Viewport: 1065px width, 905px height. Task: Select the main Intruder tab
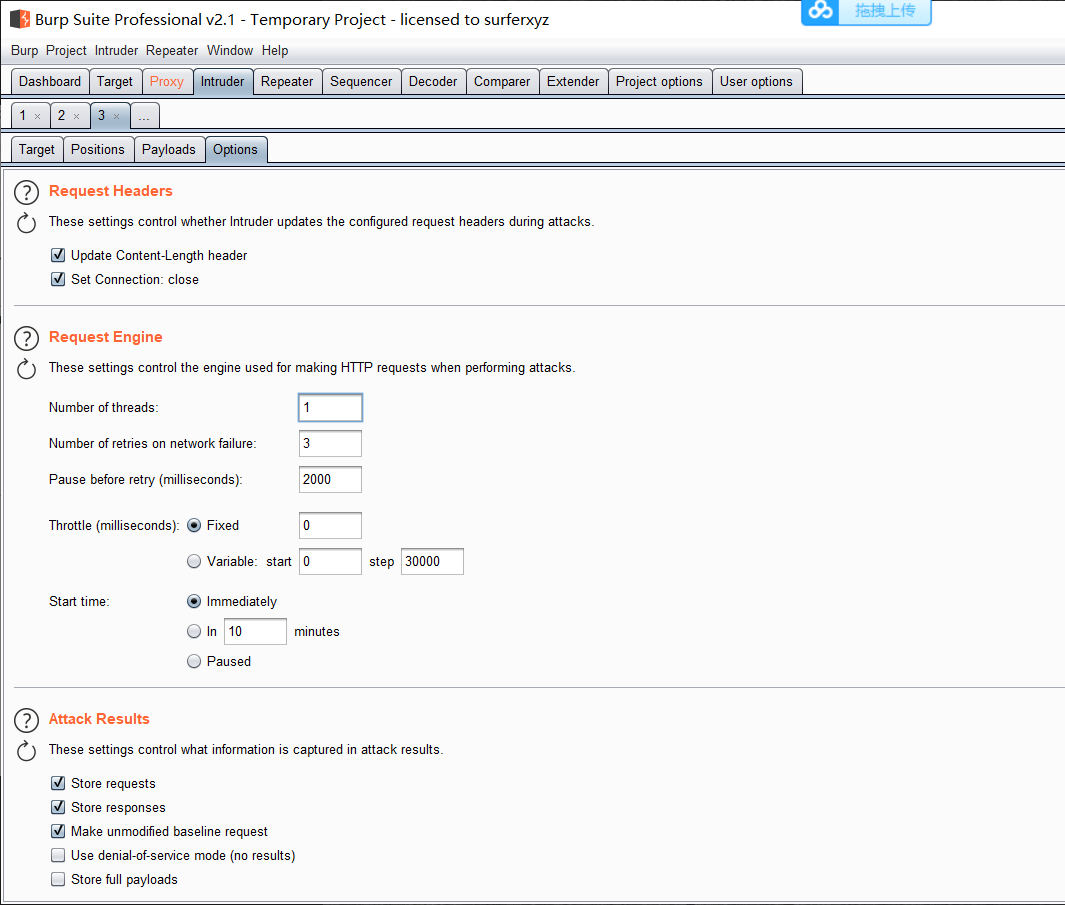(223, 82)
